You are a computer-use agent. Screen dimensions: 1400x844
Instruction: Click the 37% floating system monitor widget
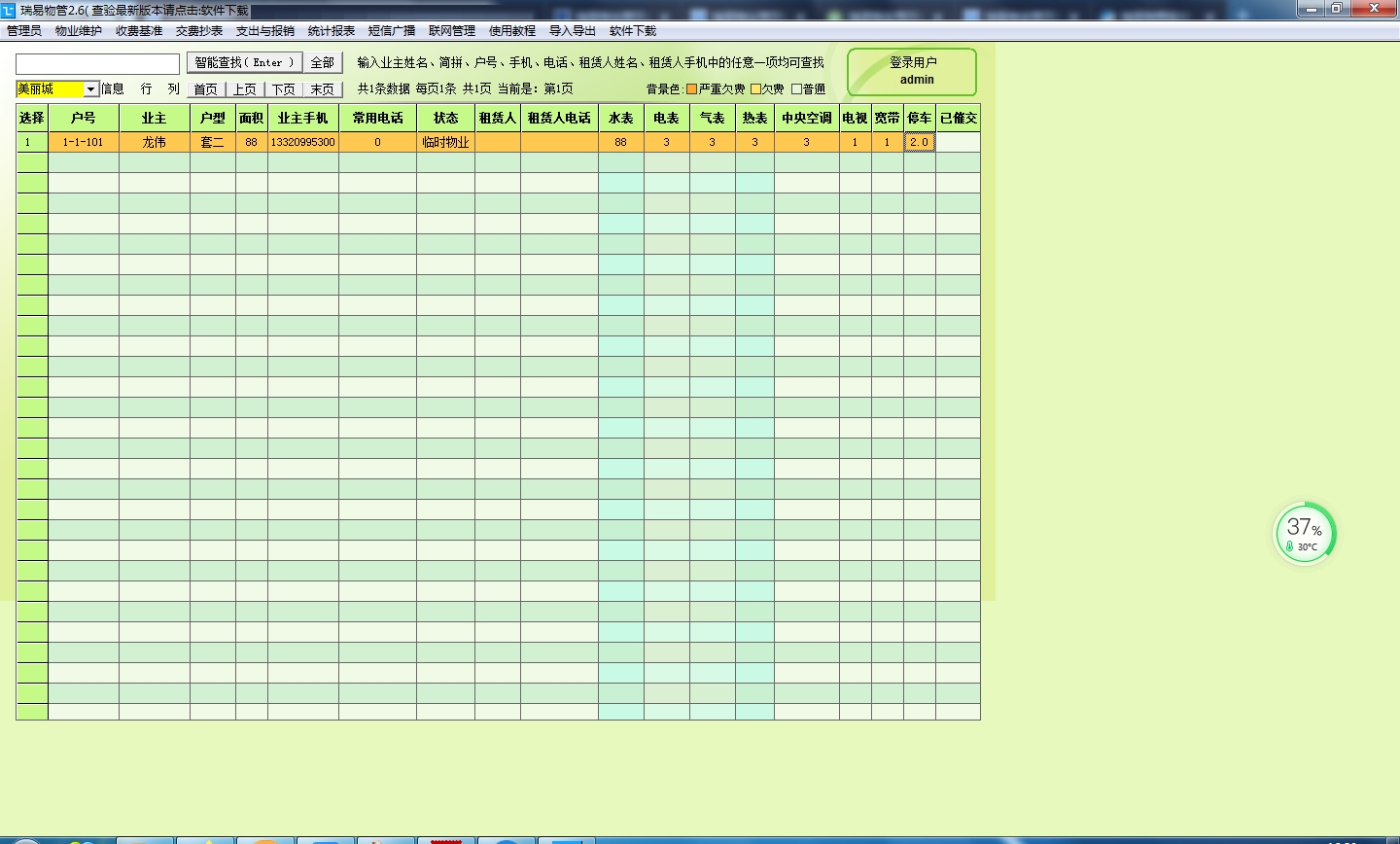point(1305,533)
